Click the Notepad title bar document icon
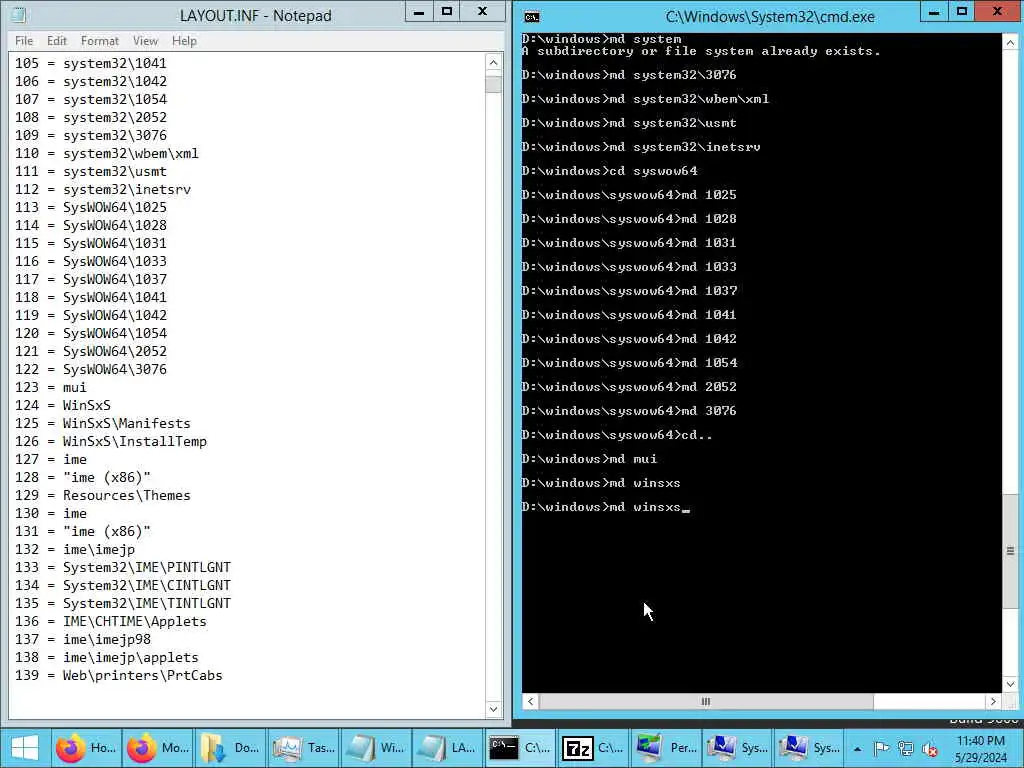This screenshot has height=768, width=1024. click(x=19, y=15)
